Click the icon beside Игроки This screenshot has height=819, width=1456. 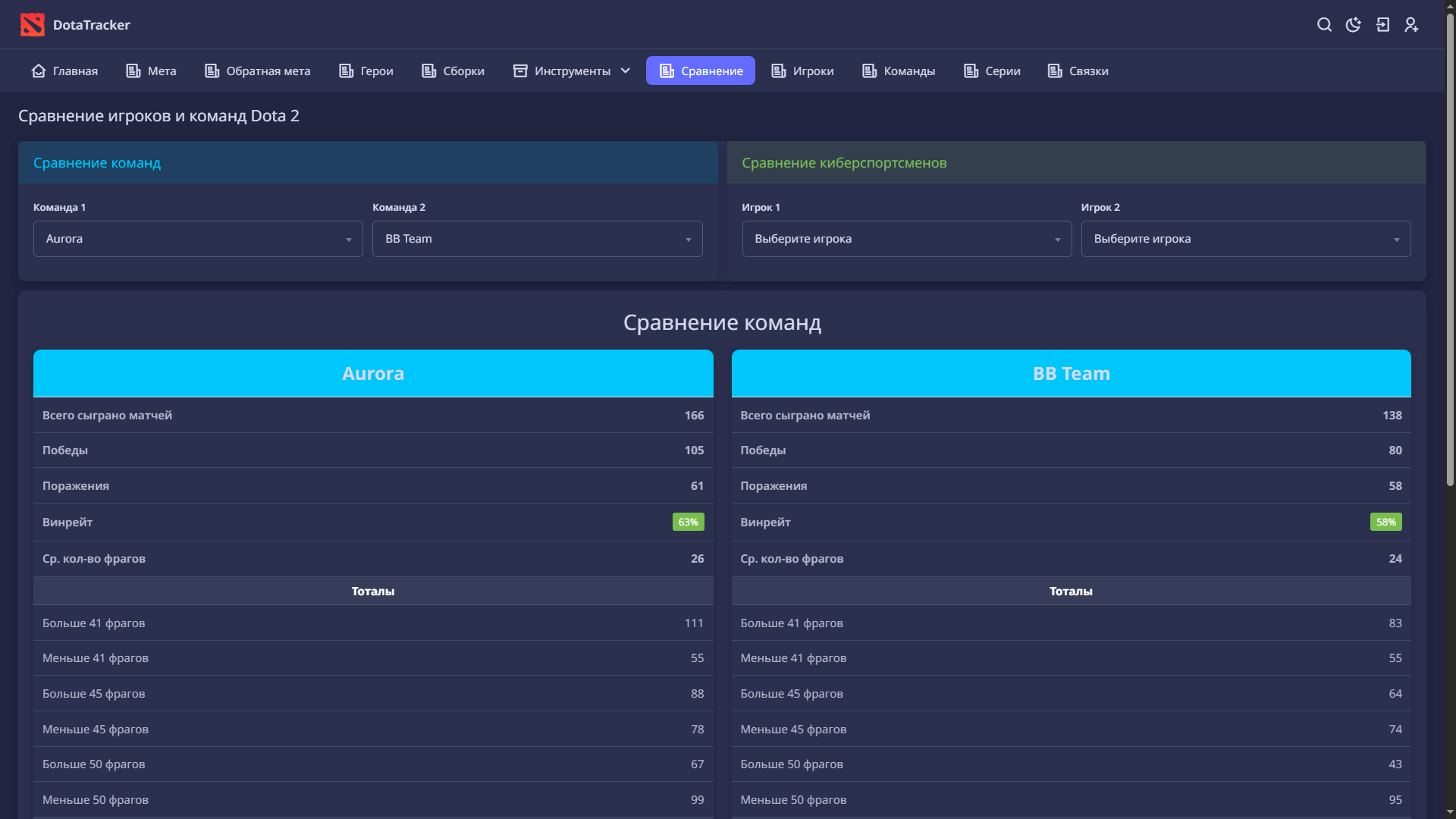point(779,71)
